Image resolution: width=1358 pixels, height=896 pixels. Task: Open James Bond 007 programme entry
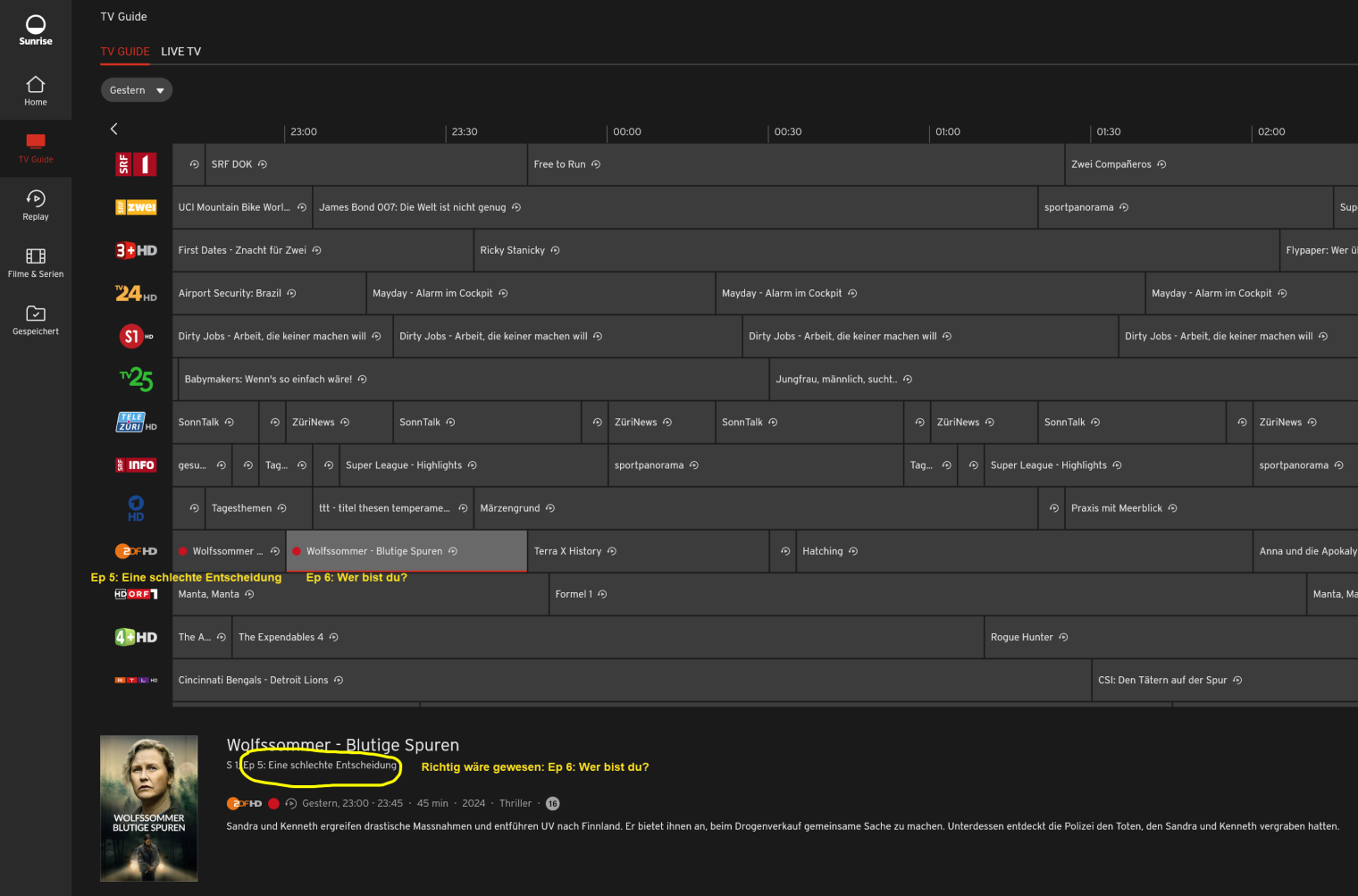pyautogui.click(x=412, y=207)
